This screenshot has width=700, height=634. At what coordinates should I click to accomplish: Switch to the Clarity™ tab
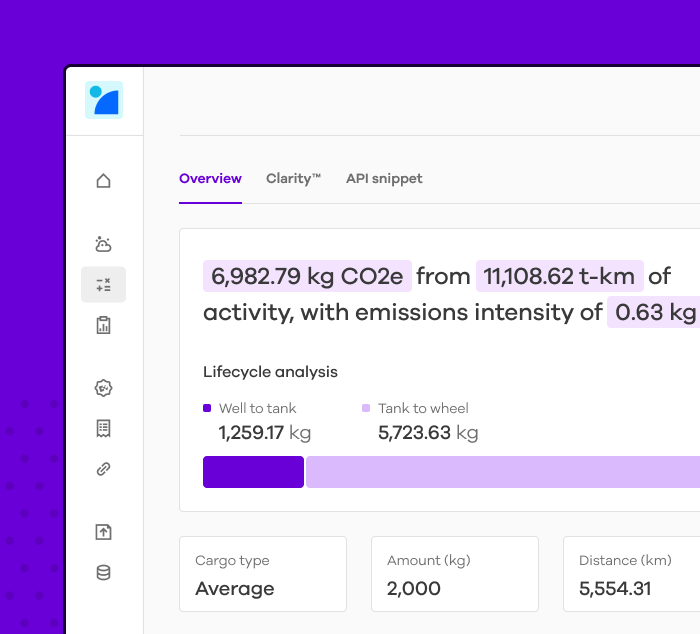pyautogui.click(x=293, y=179)
